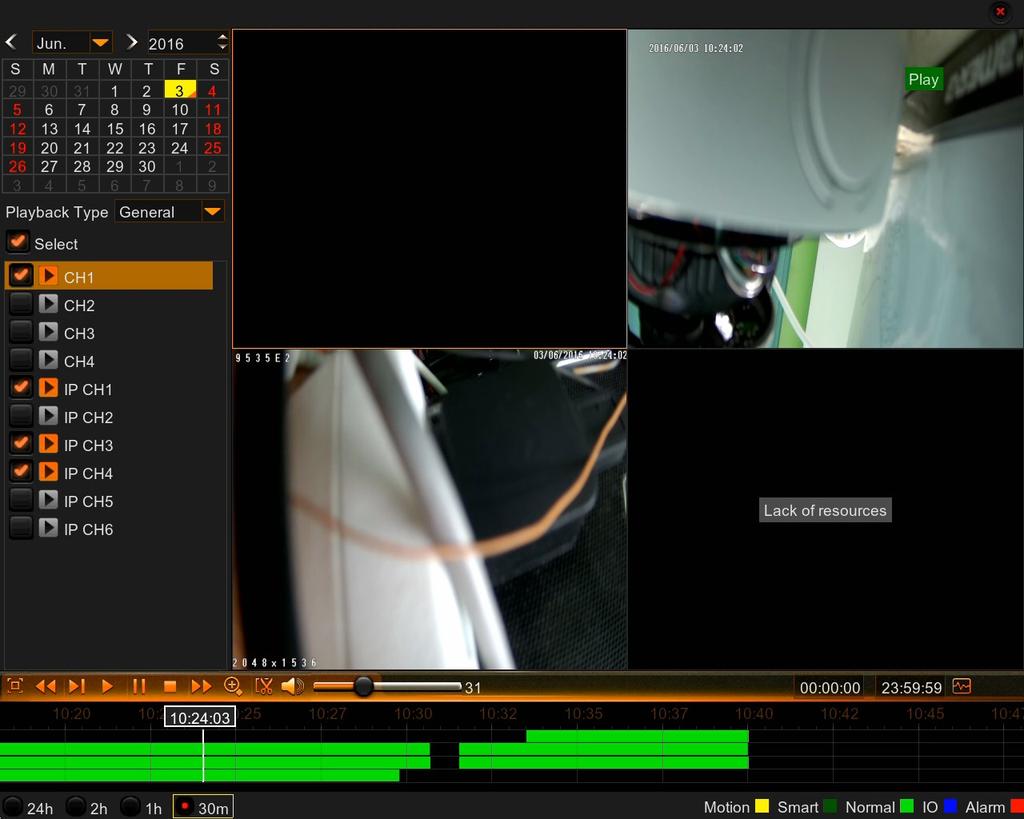Viewport: 1024px width, 819px height.
Task: Play IP CH5 with its play icon
Action: pyautogui.click(x=48, y=500)
